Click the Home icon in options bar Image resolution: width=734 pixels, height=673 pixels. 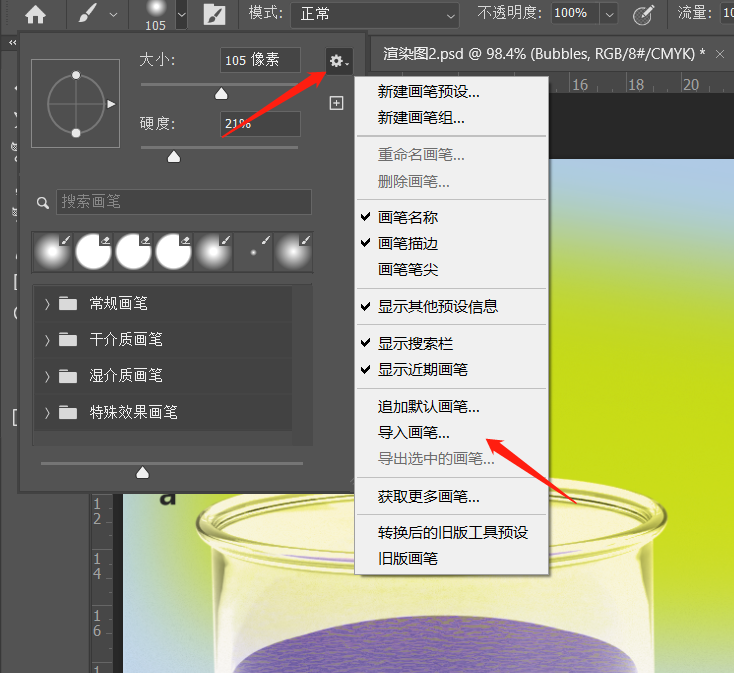click(35, 14)
